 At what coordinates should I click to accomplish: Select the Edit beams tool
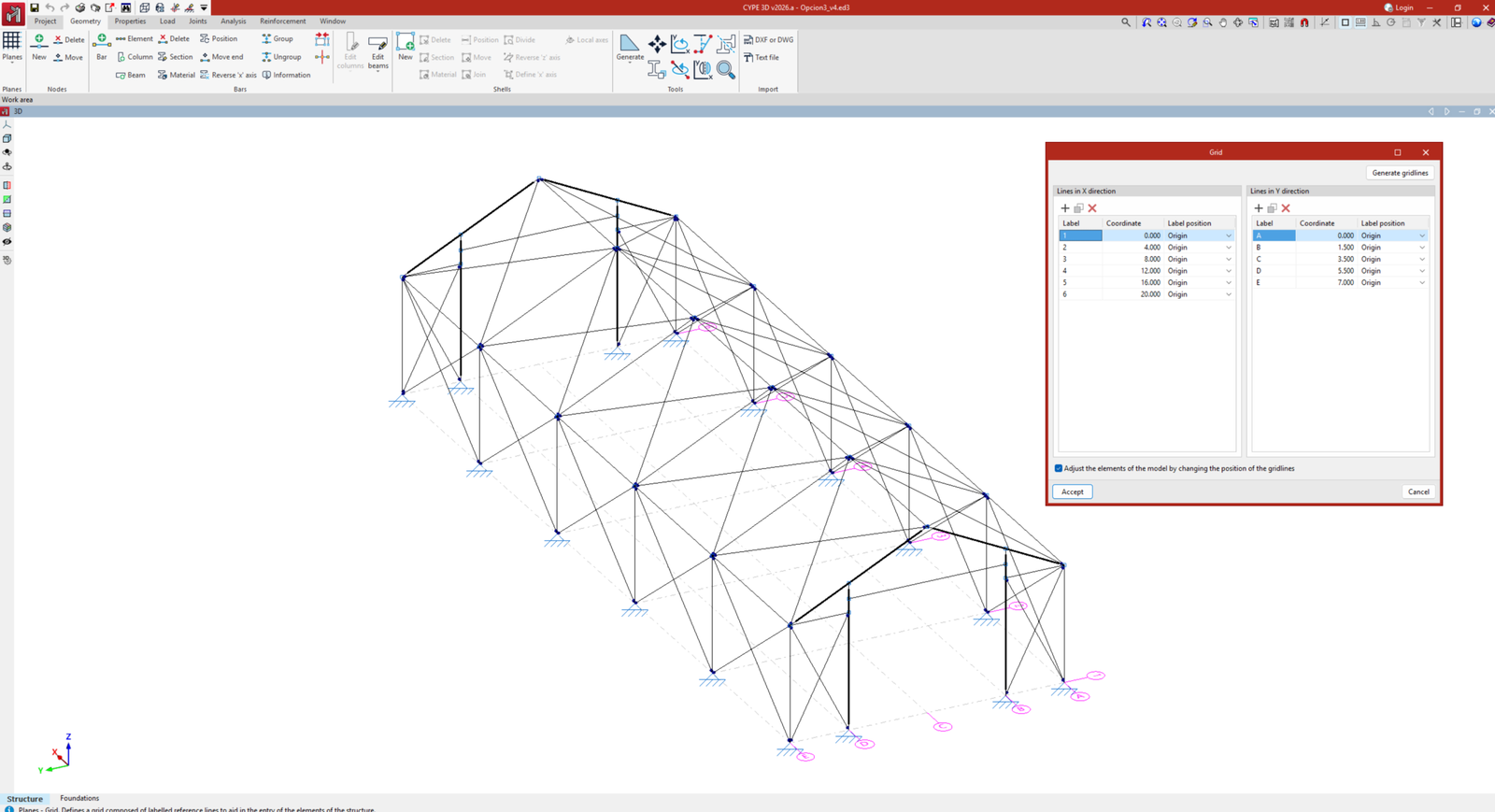pyautogui.click(x=377, y=49)
